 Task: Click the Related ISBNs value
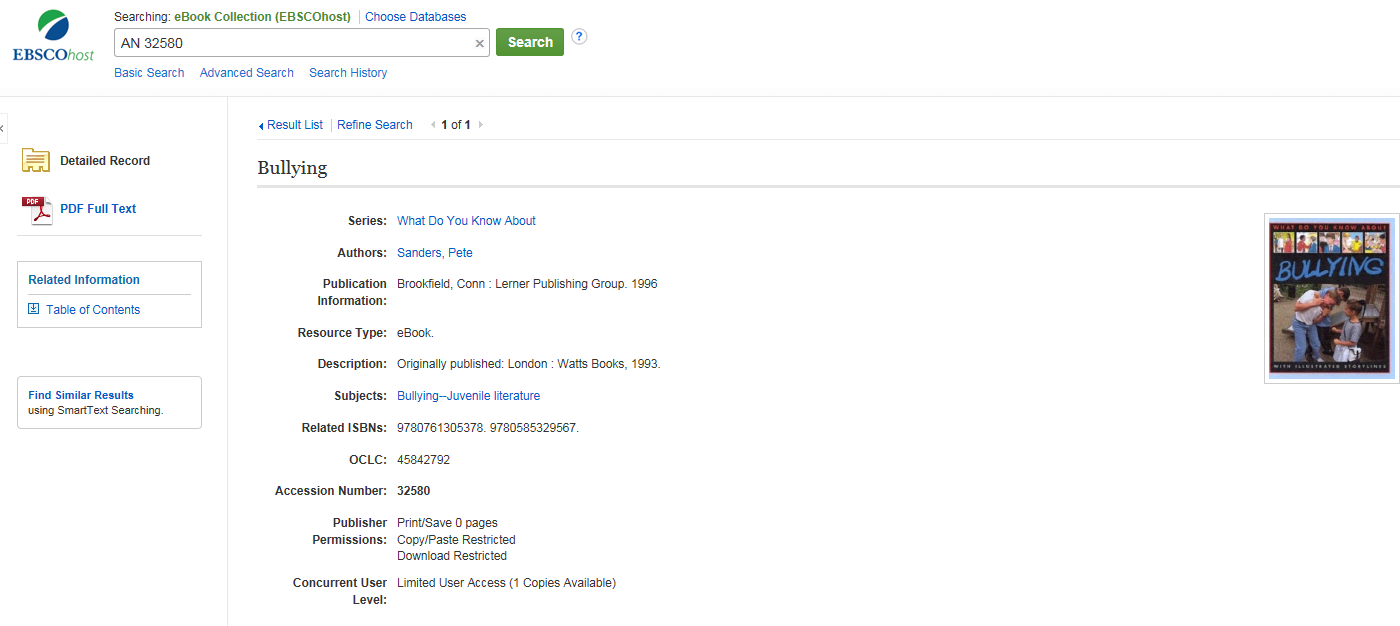(x=488, y=428)
